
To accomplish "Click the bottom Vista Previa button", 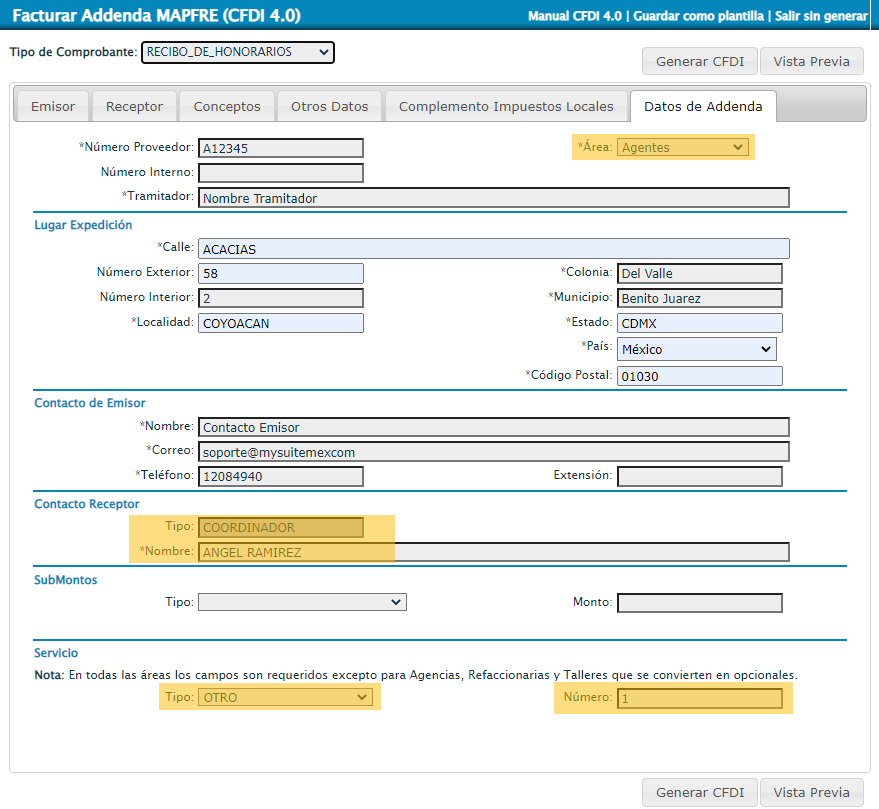I will pyautogui.click(x=811, y=792).
